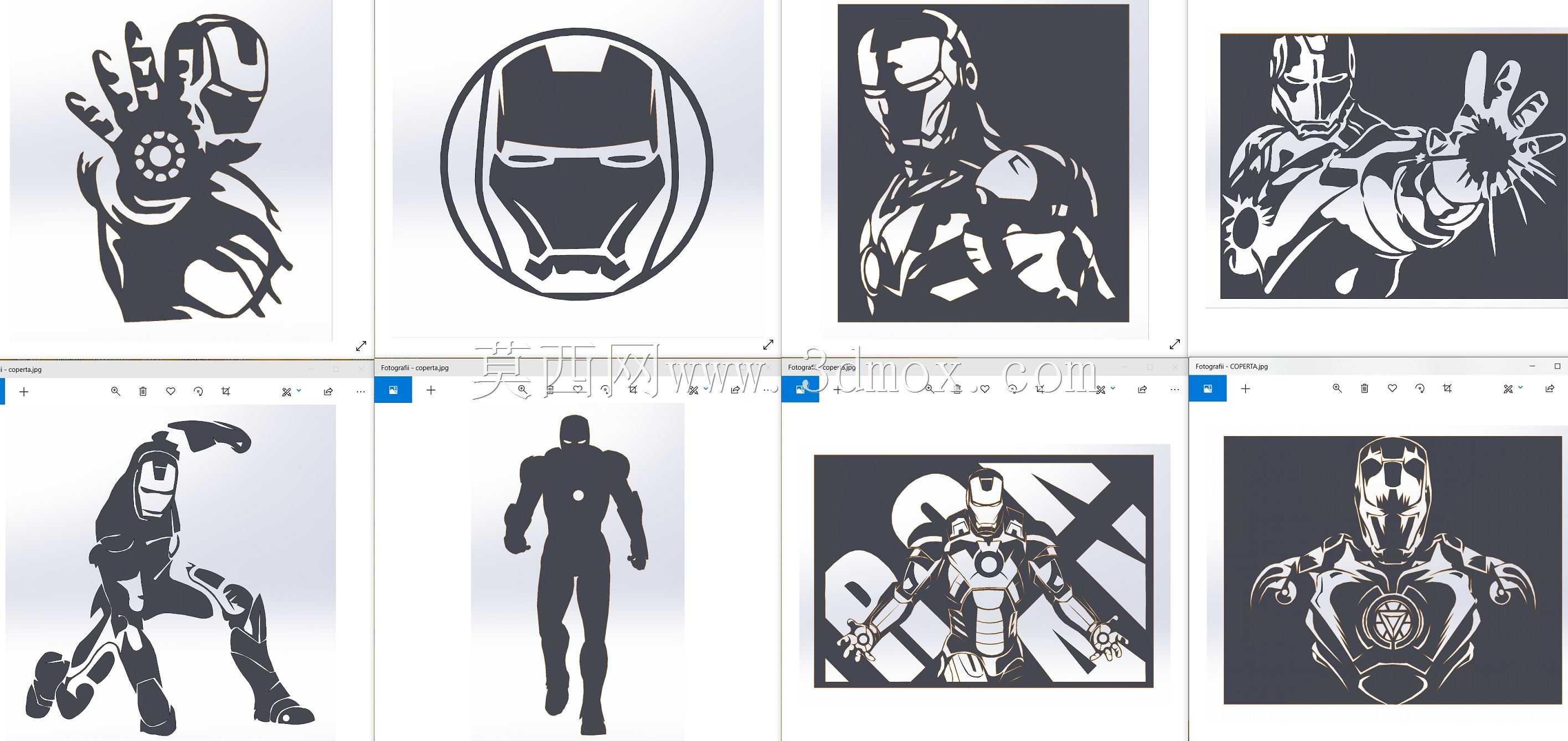
Task: Click expand icon below Iron Man bust panel
Action: coord(1175,344)
